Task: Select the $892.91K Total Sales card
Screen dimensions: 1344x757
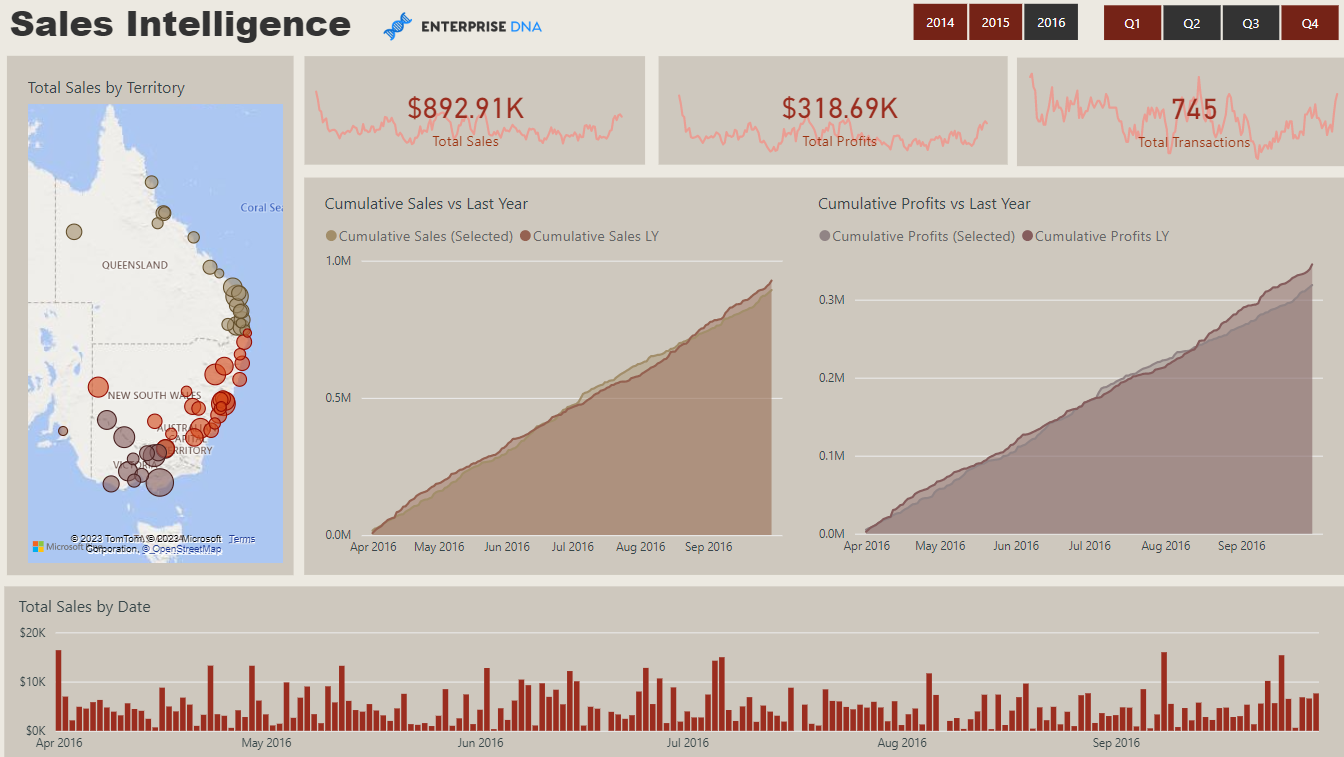Action: click(x=466, y=109)
